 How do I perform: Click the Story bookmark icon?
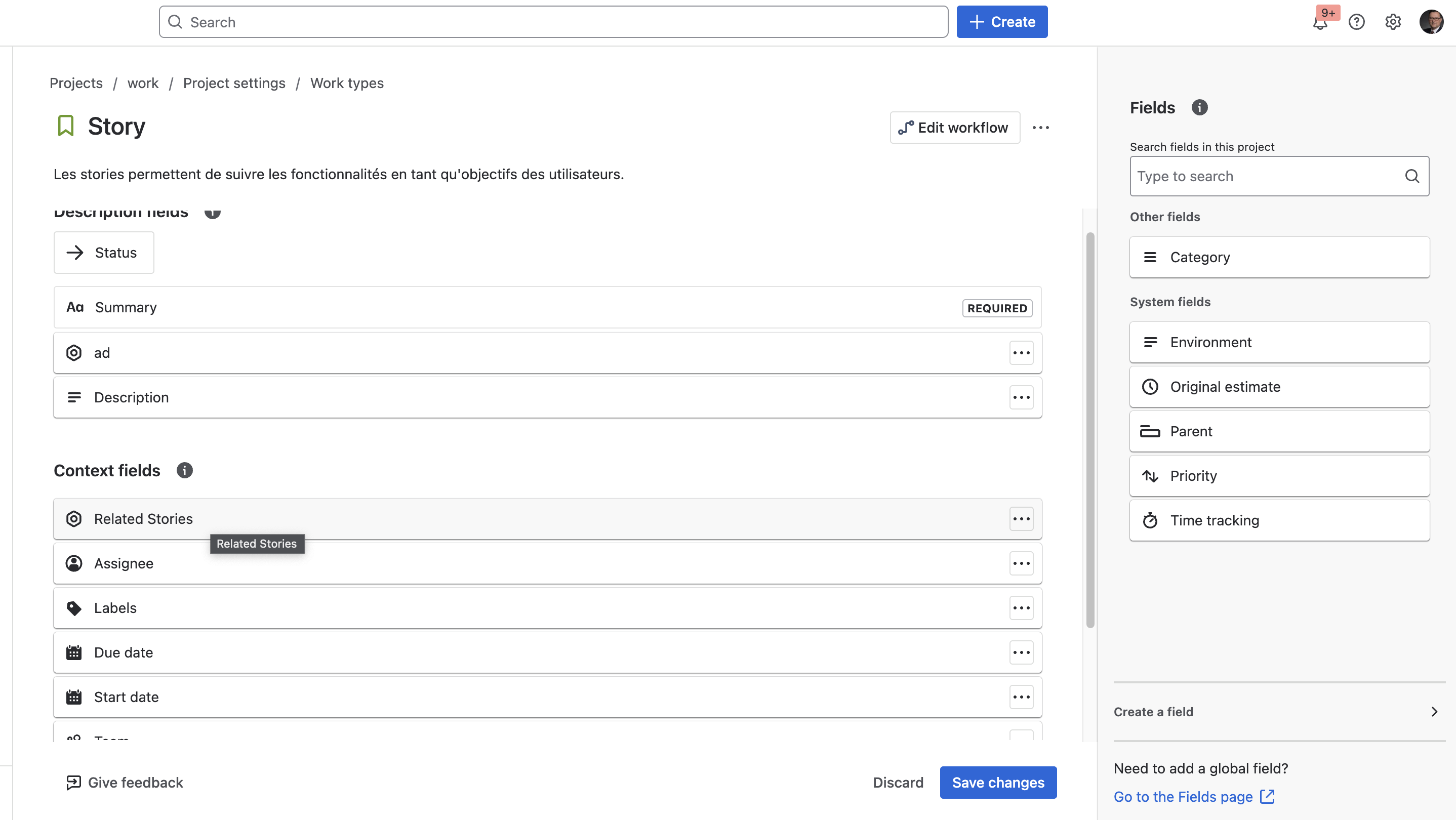(66, 126)
